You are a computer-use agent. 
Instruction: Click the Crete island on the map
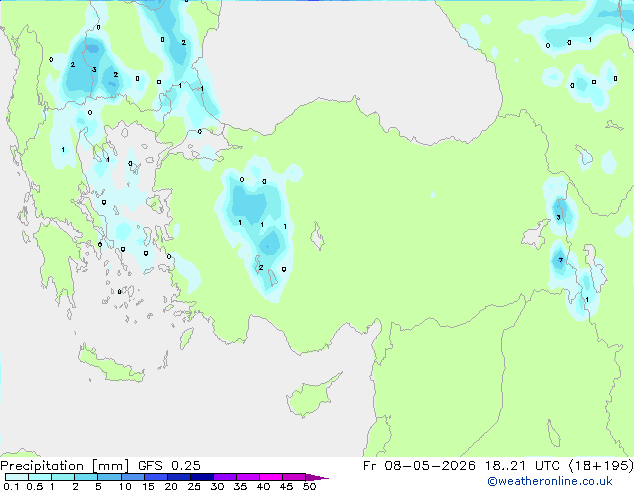coord(110,365)
